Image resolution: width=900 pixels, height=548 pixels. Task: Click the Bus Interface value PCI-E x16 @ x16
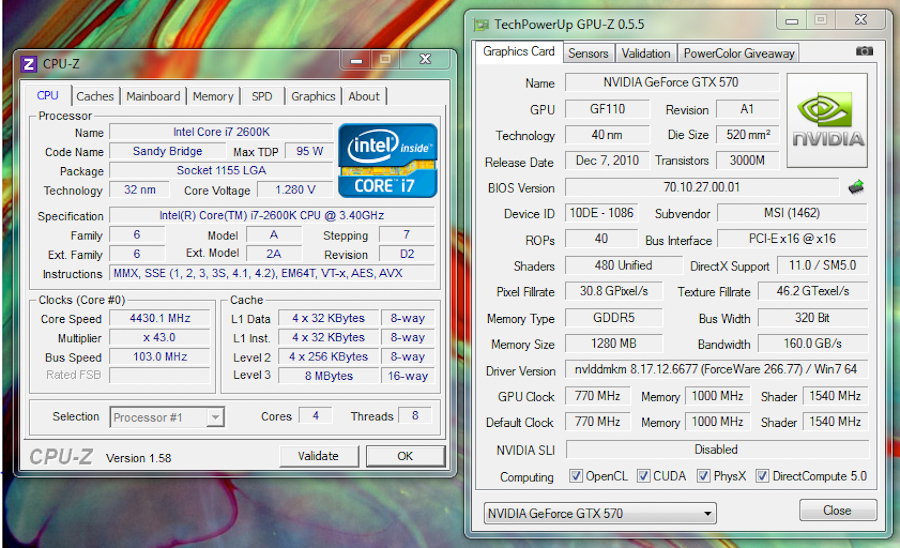coord(792,239)
